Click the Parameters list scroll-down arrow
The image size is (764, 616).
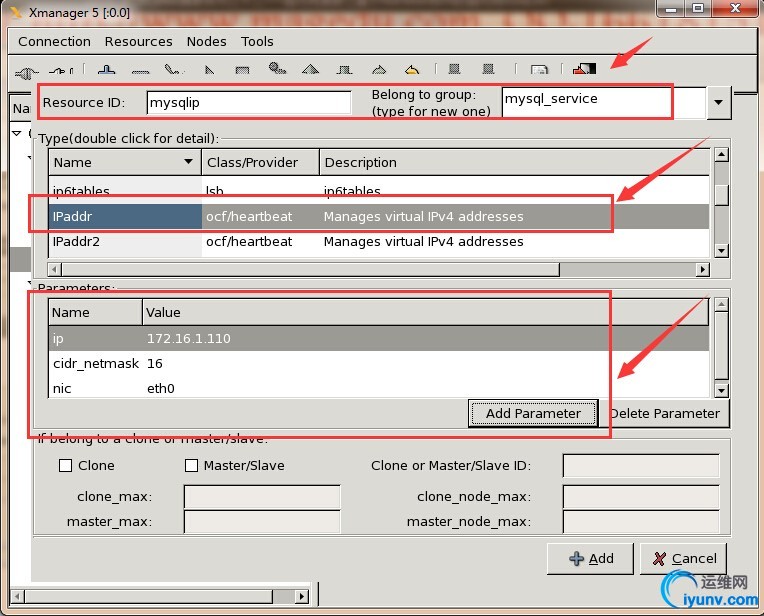(722, 390)
